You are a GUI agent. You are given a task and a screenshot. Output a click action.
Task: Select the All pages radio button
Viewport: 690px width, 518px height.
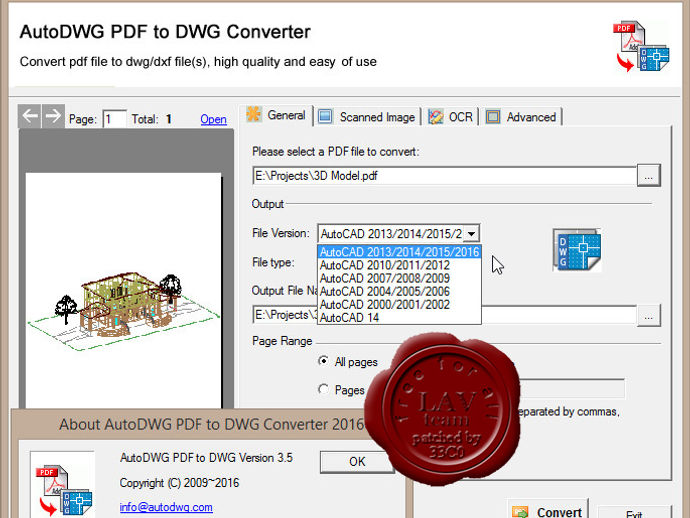click(x=323, y=361)
